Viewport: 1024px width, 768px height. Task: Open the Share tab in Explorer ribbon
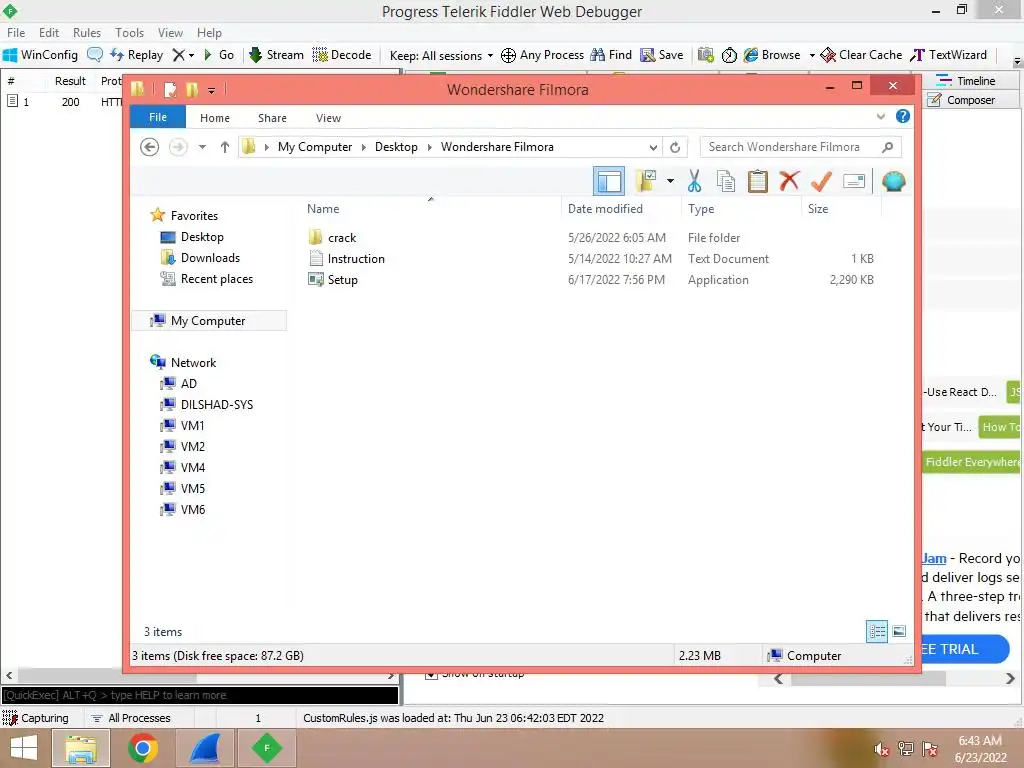272,118
